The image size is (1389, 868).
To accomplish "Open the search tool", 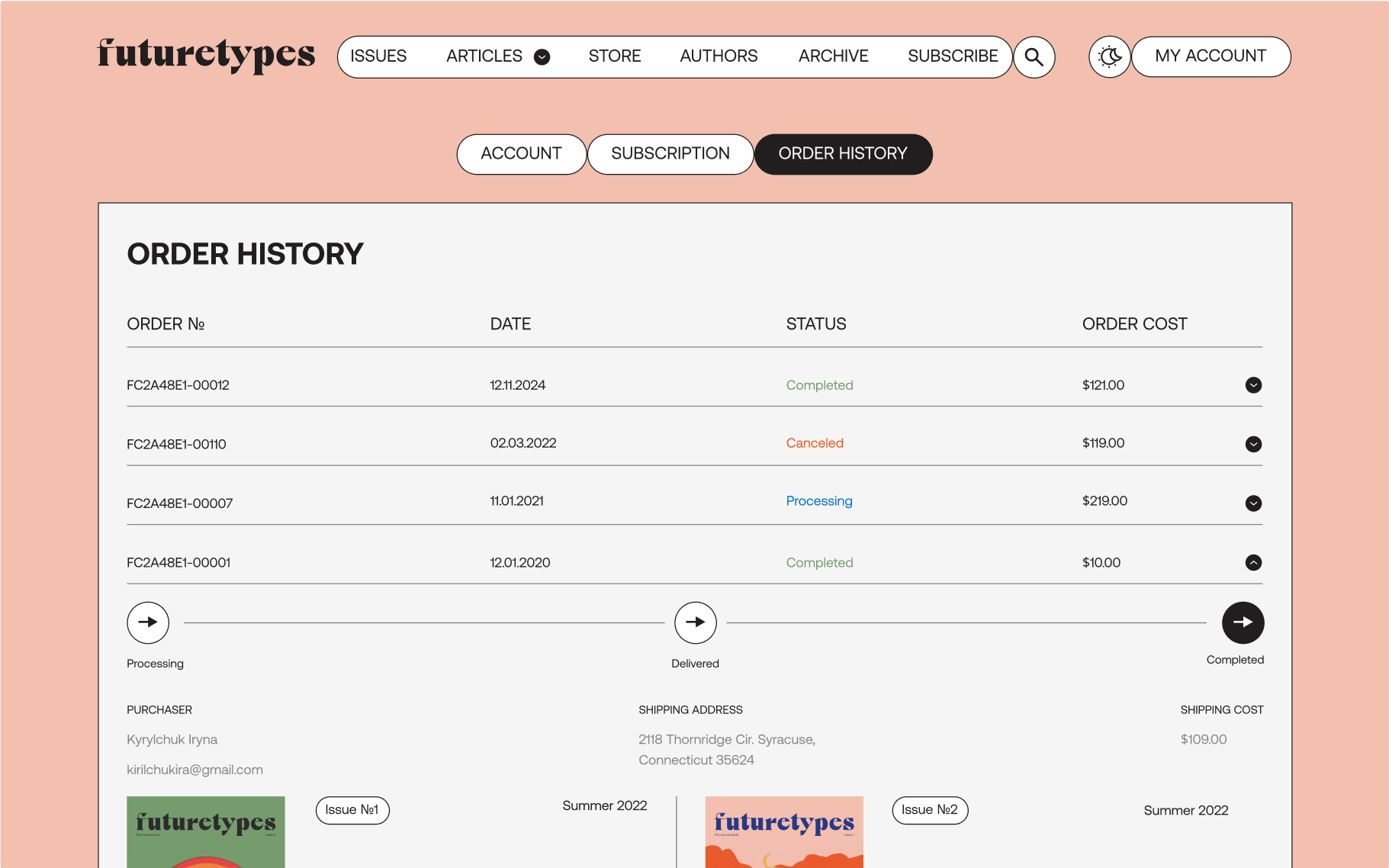I will [1034, 56].
